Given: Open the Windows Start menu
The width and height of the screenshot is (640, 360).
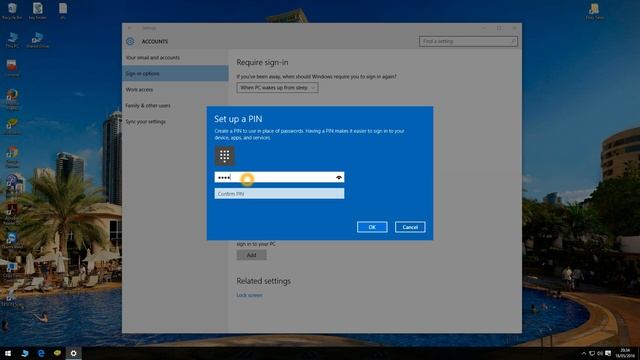Looking at the screenshot, I should pos(8,353).
